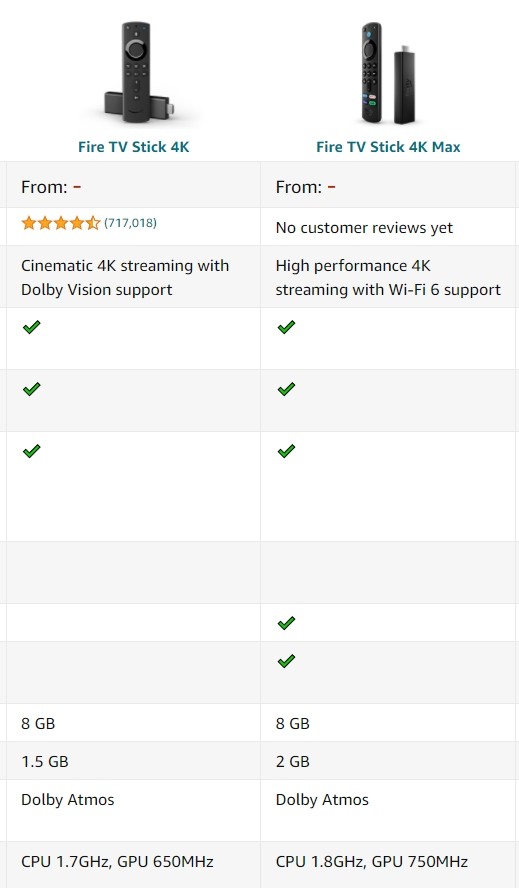Click the fourth green checkmark in 4K Max column
Image resolution: width=519 pixels, height=888 pixels.
286,624
